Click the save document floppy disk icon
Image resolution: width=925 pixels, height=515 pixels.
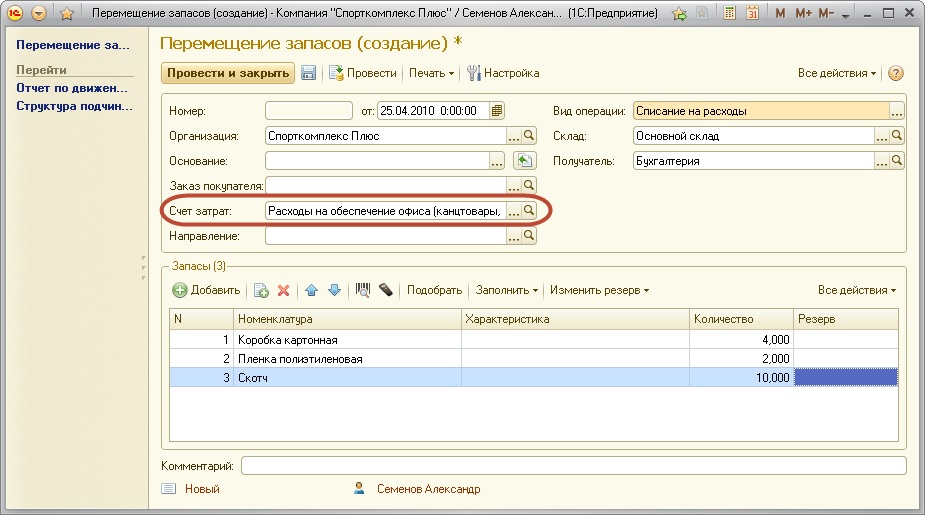click(308, 73)
